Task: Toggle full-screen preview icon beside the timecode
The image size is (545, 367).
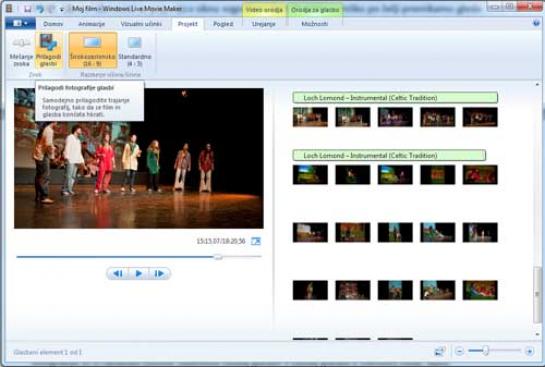Action: coord(256,241)
